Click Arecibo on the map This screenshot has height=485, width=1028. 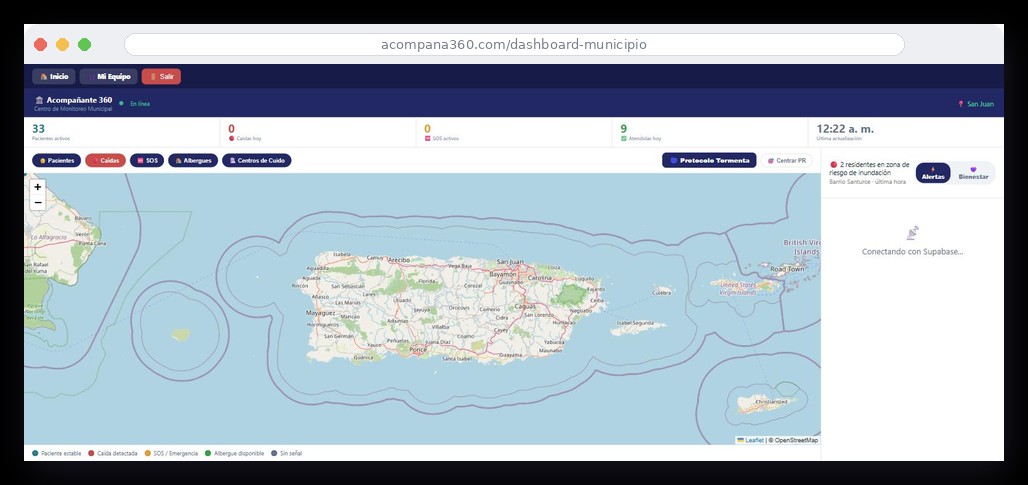click(398, 260)
